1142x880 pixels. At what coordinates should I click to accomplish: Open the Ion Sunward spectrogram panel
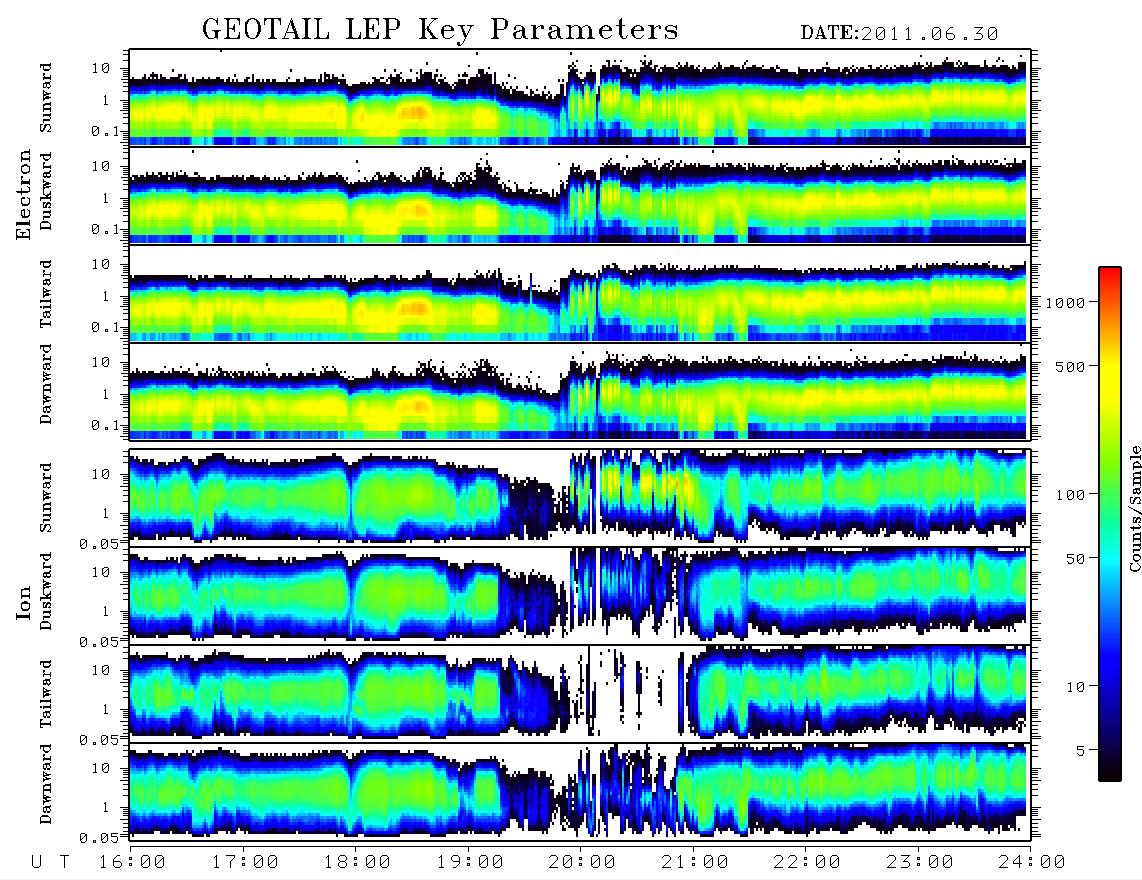tap(579, 496)
